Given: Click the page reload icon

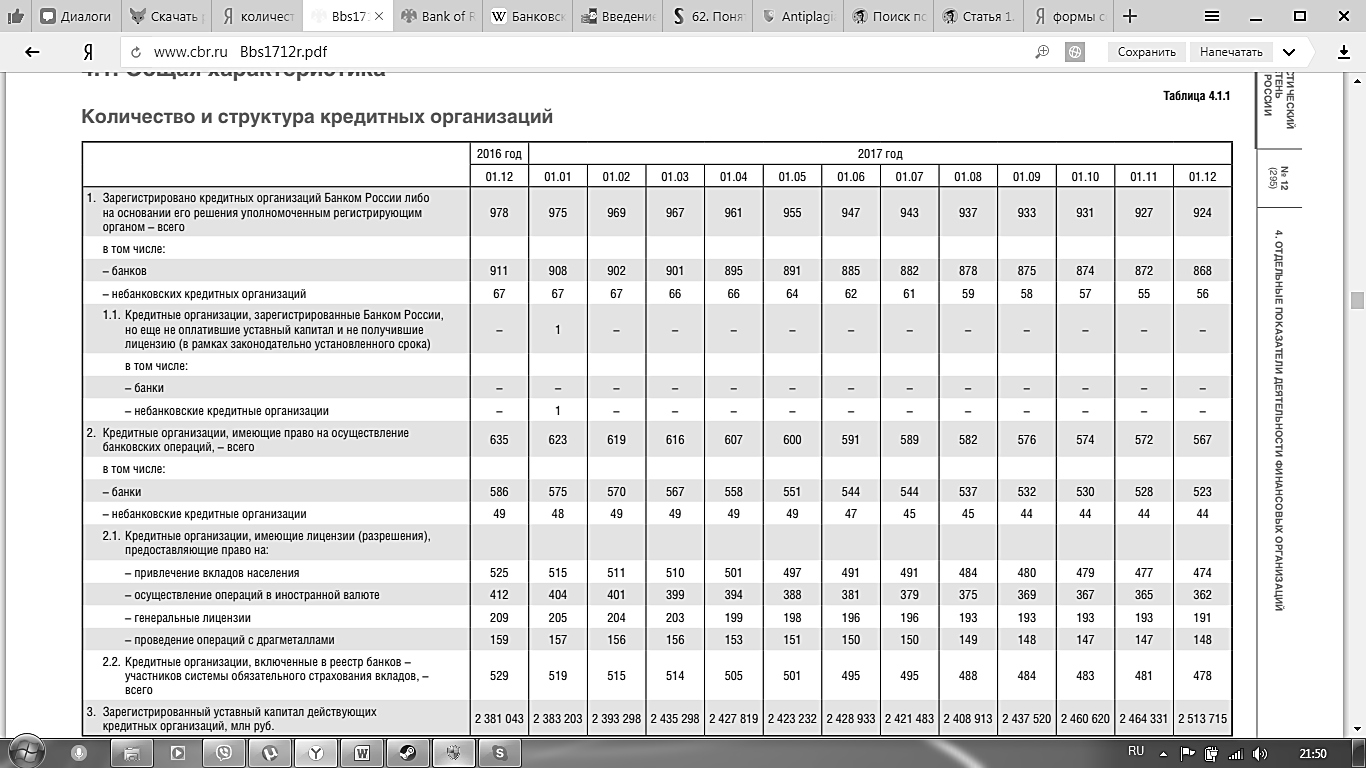Looking at the screenshot, I should pyautogui.click(x=135, y=52).
